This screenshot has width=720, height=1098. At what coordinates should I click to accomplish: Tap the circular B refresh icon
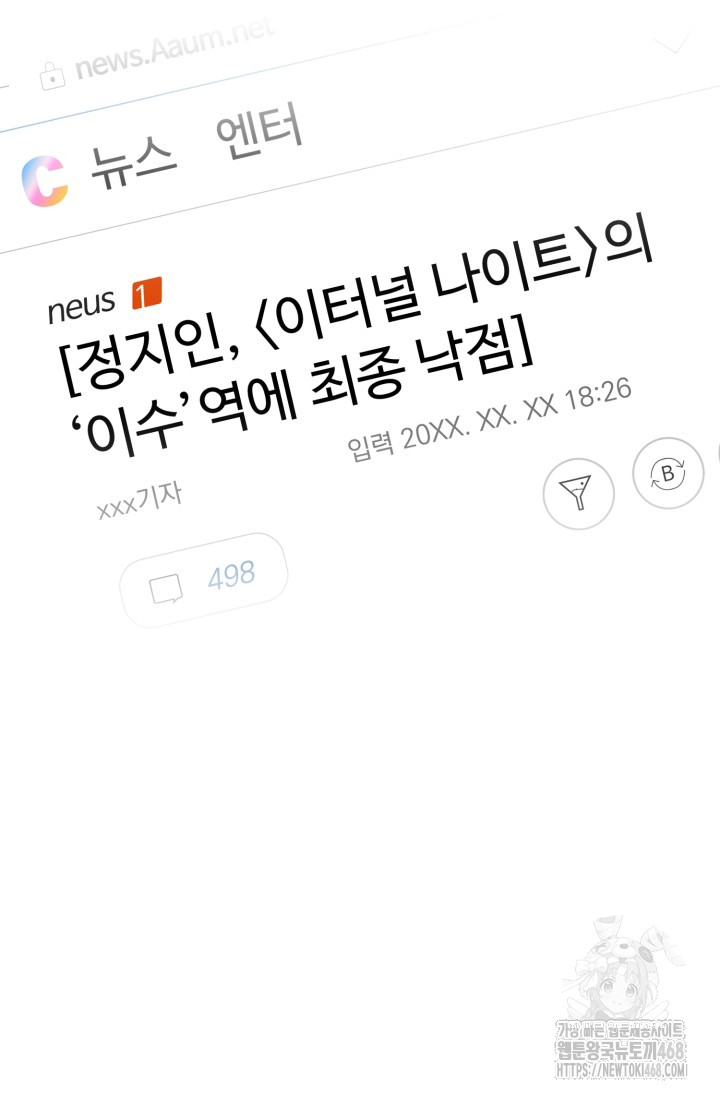667,473
